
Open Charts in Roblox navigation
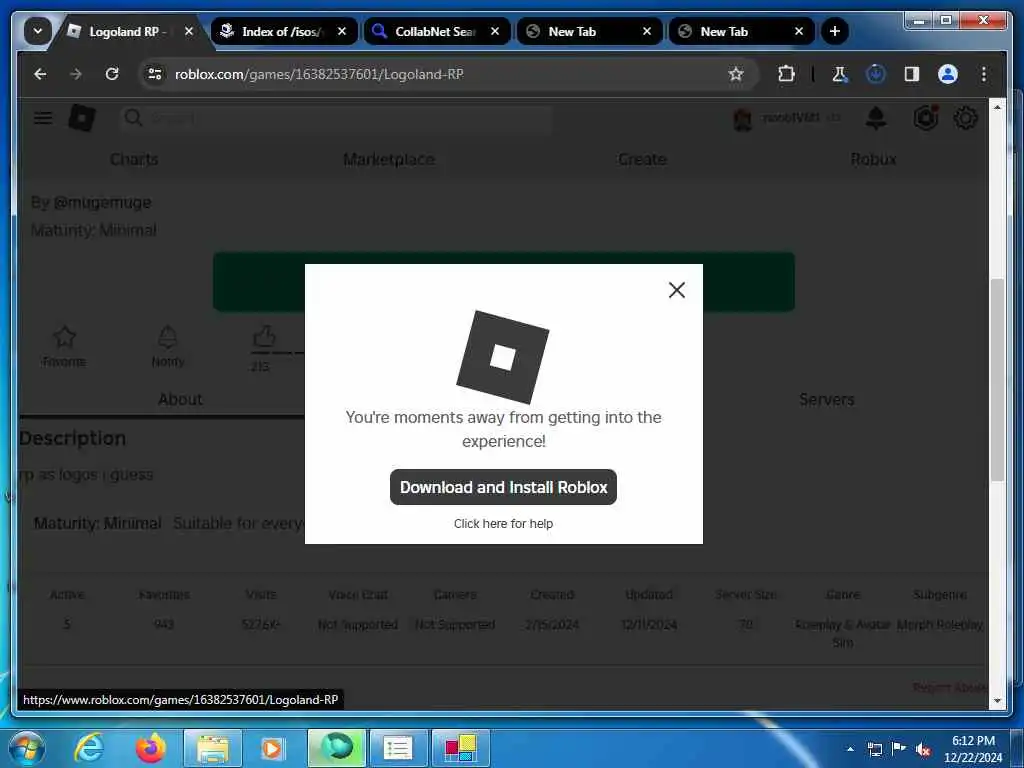[134, 159]
